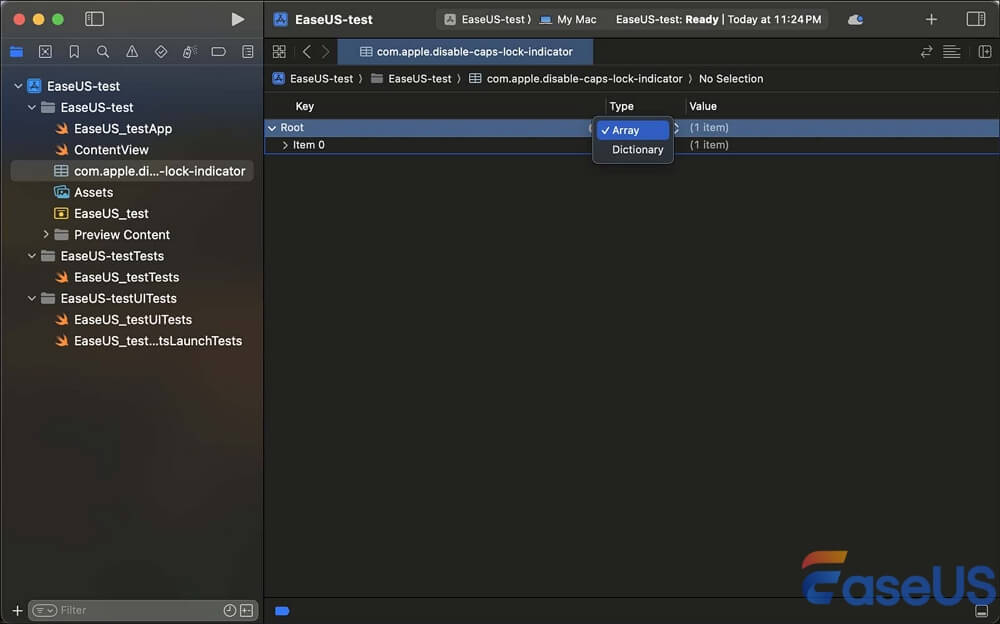
Task: Click the blue tag at editor bottom
Action: point(282,611)
